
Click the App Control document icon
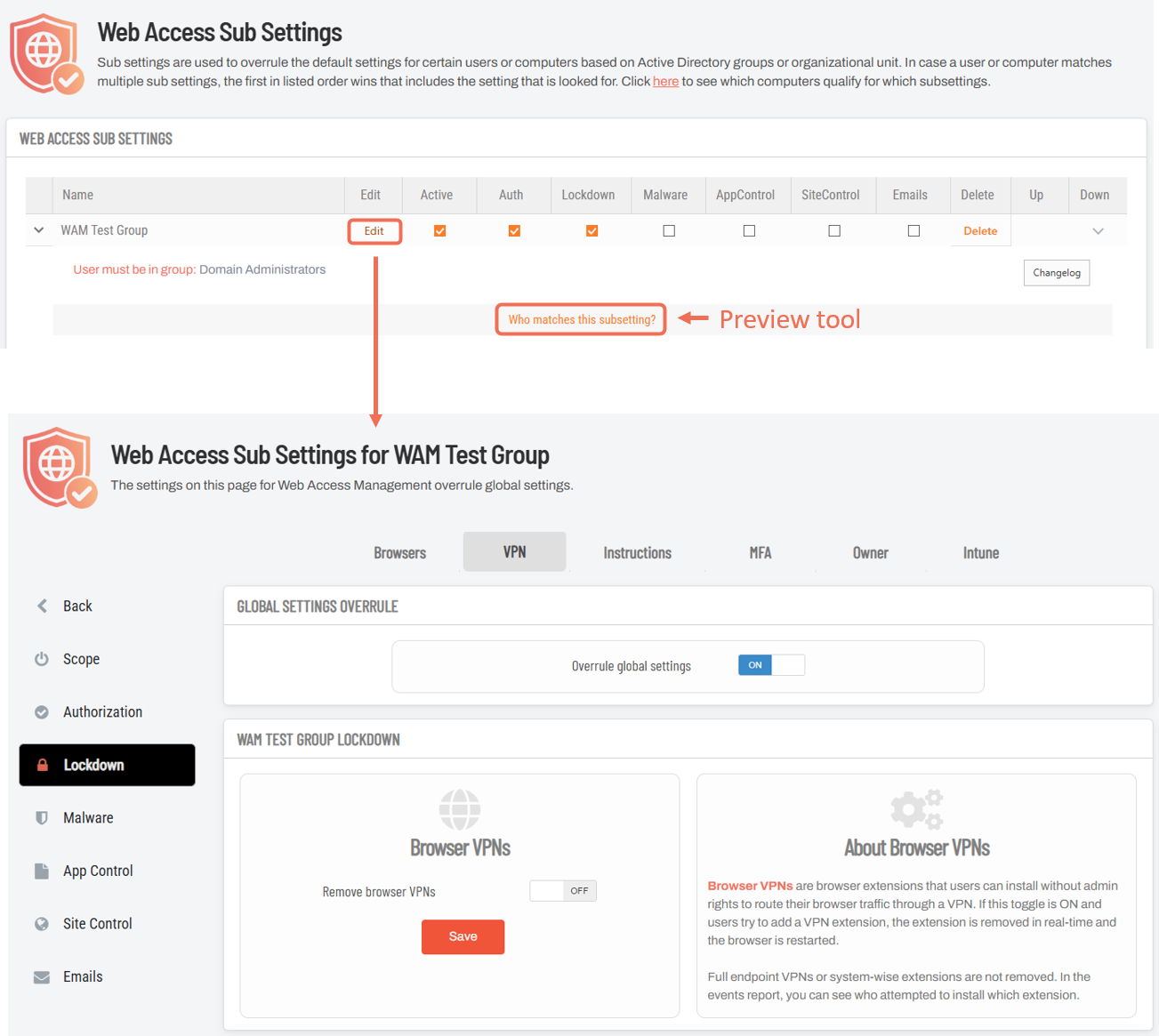pyautogui.click(x=42, y=871)
